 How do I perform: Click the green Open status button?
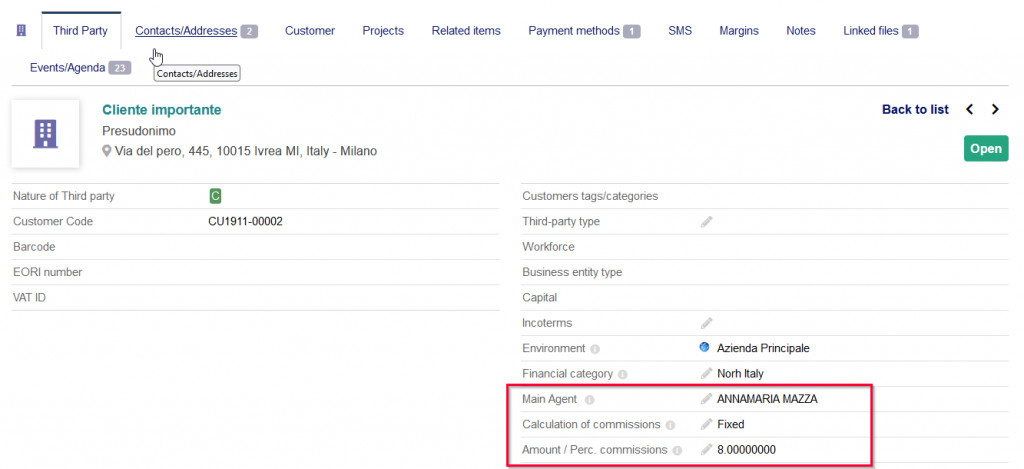[985, 149]
